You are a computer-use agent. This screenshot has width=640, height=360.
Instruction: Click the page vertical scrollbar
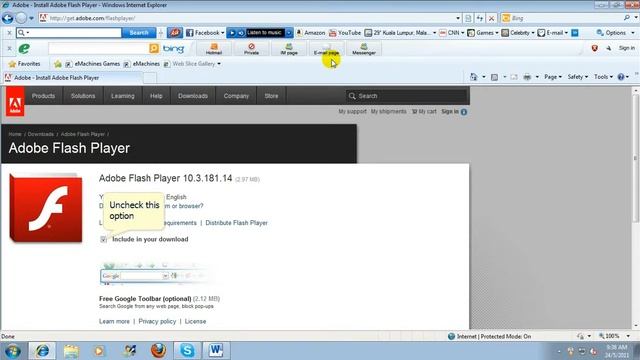click(x=636, y=207)
